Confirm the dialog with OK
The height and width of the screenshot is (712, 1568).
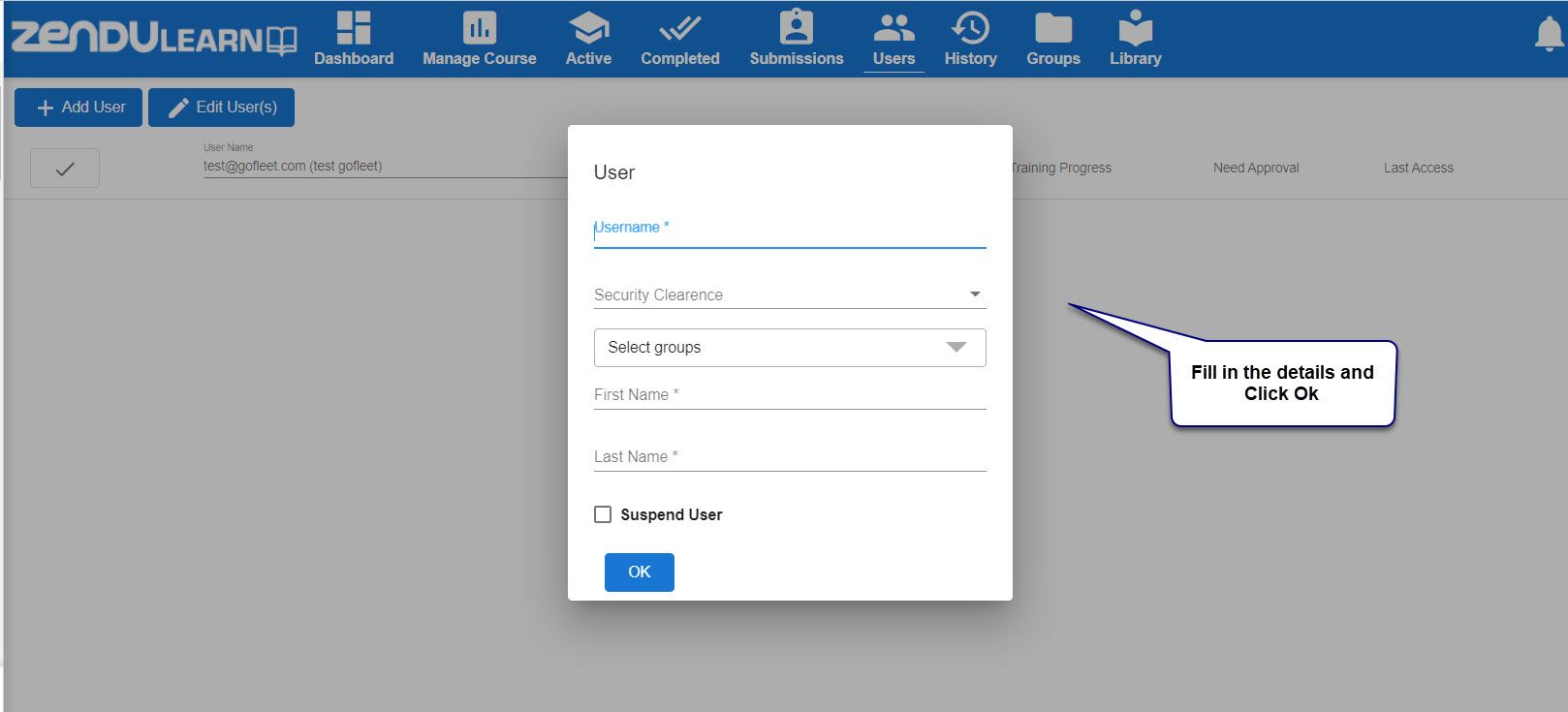point(640,573)
